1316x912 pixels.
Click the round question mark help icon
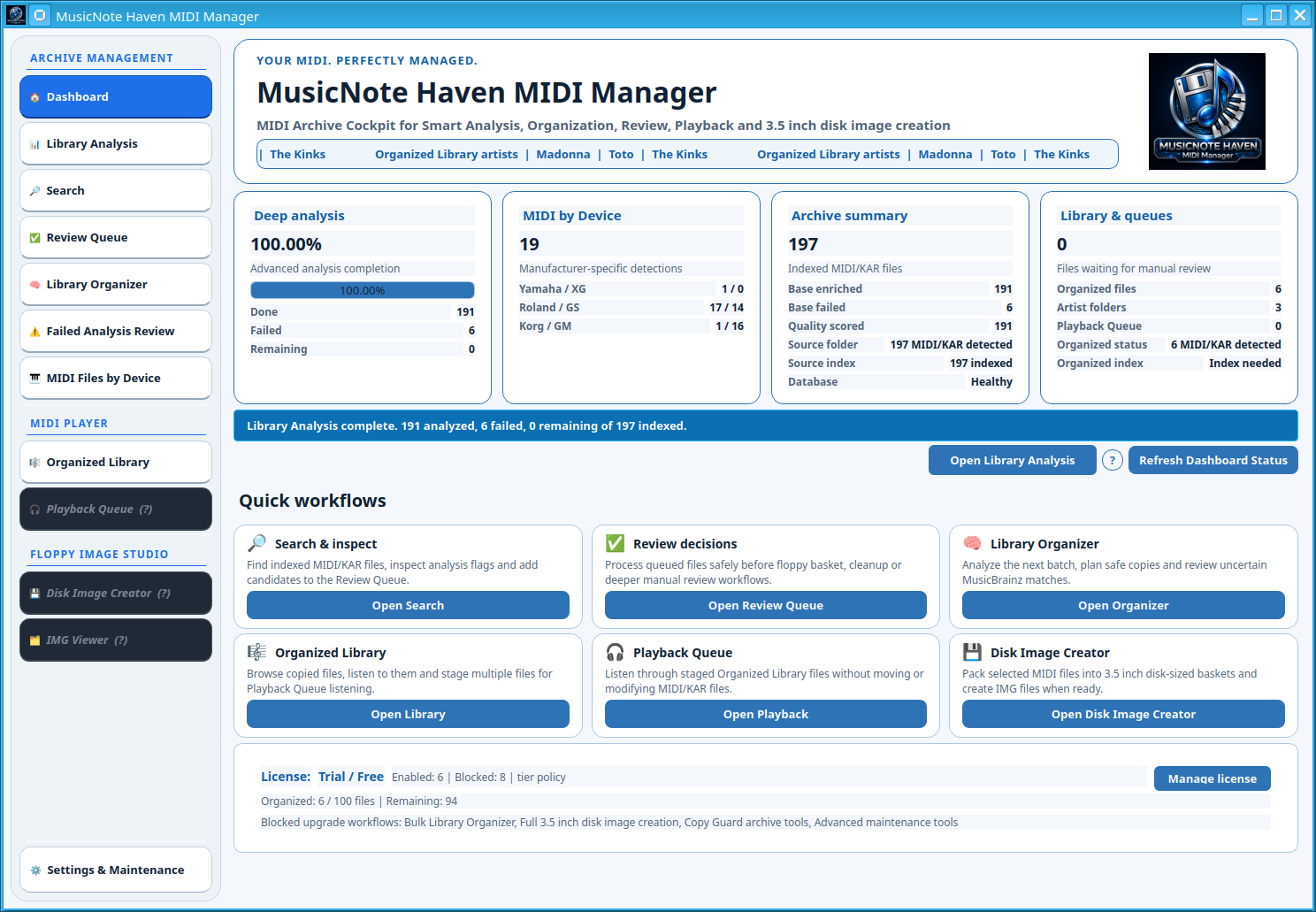point(1113,460)
